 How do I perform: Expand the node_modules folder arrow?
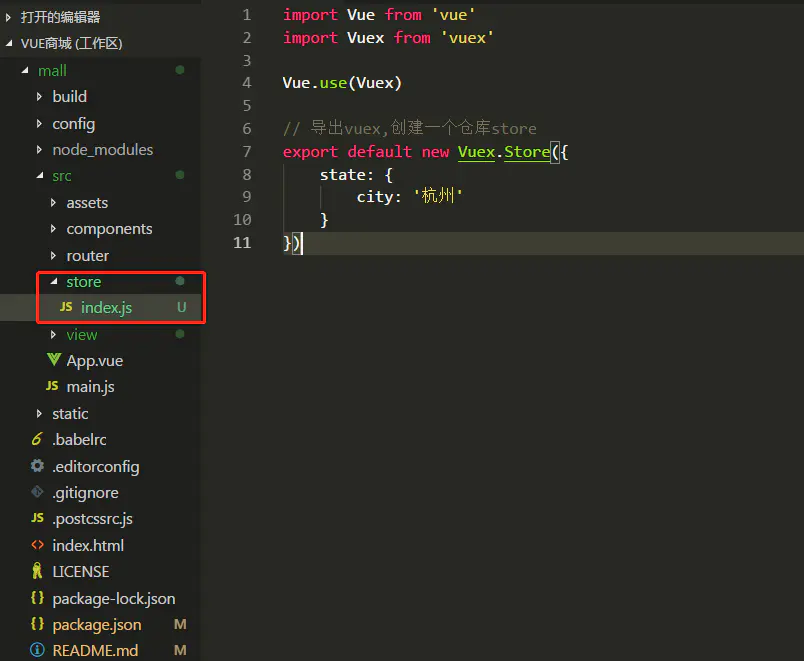39,149
